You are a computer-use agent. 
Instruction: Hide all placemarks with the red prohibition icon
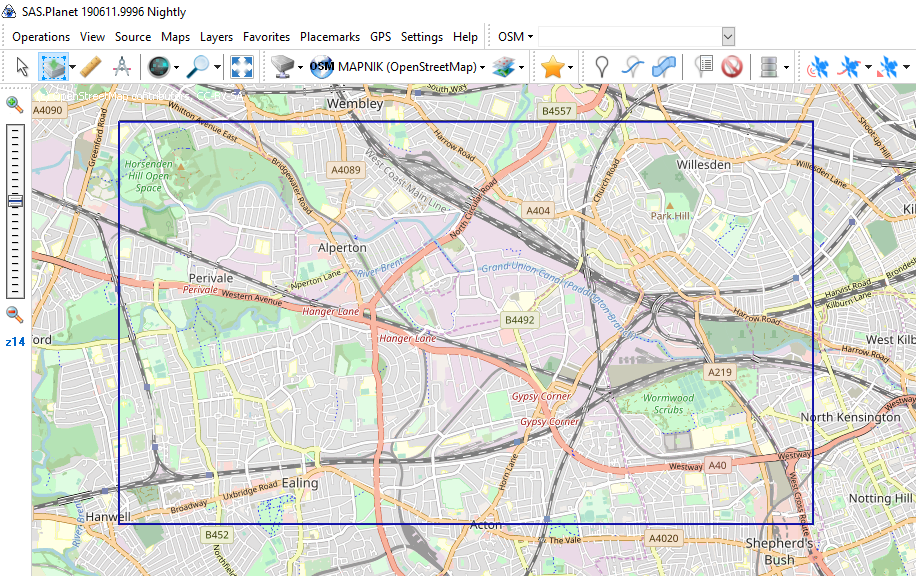[731, 67]
